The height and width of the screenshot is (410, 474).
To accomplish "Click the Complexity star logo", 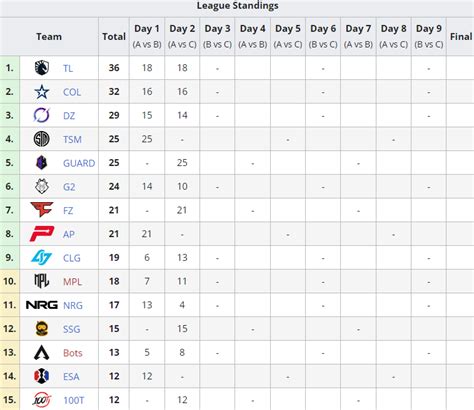I will click(42, 92).
